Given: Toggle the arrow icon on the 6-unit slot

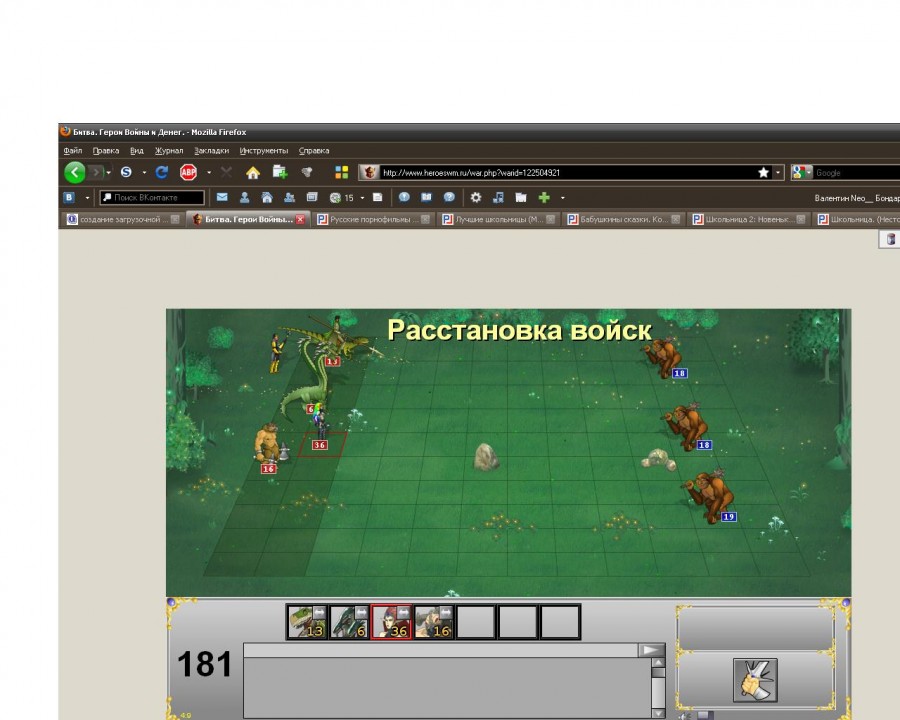Looking at the screenshot, I should pyautogui.click(x=361, y=613).
